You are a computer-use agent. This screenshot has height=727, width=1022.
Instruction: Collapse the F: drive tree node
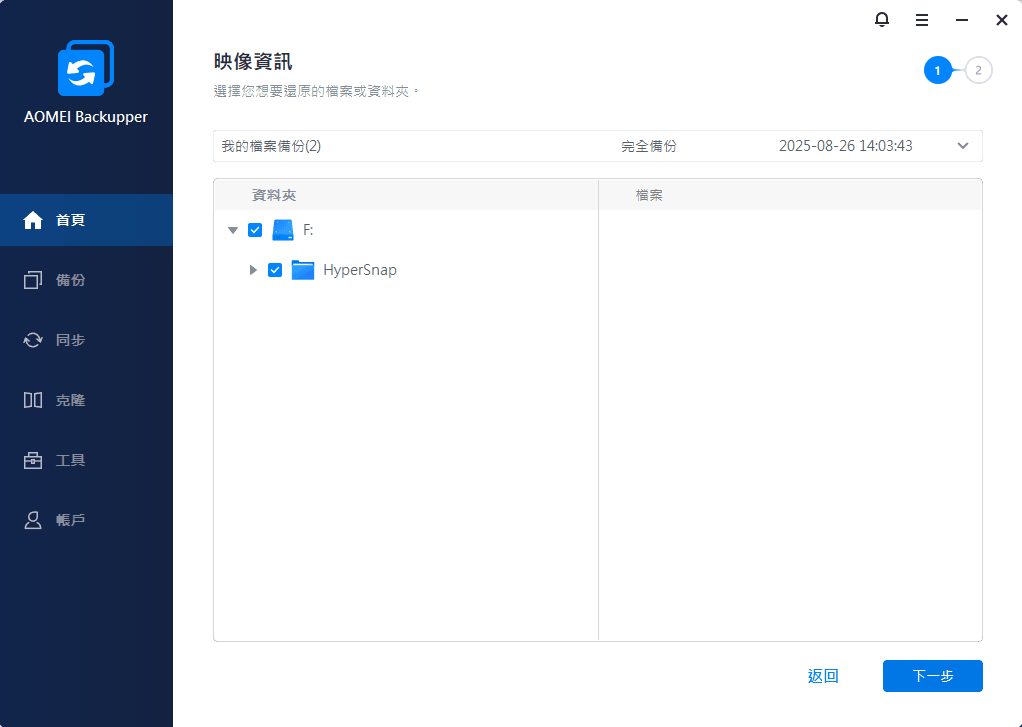pyautogui.click(x=233, y=230)
